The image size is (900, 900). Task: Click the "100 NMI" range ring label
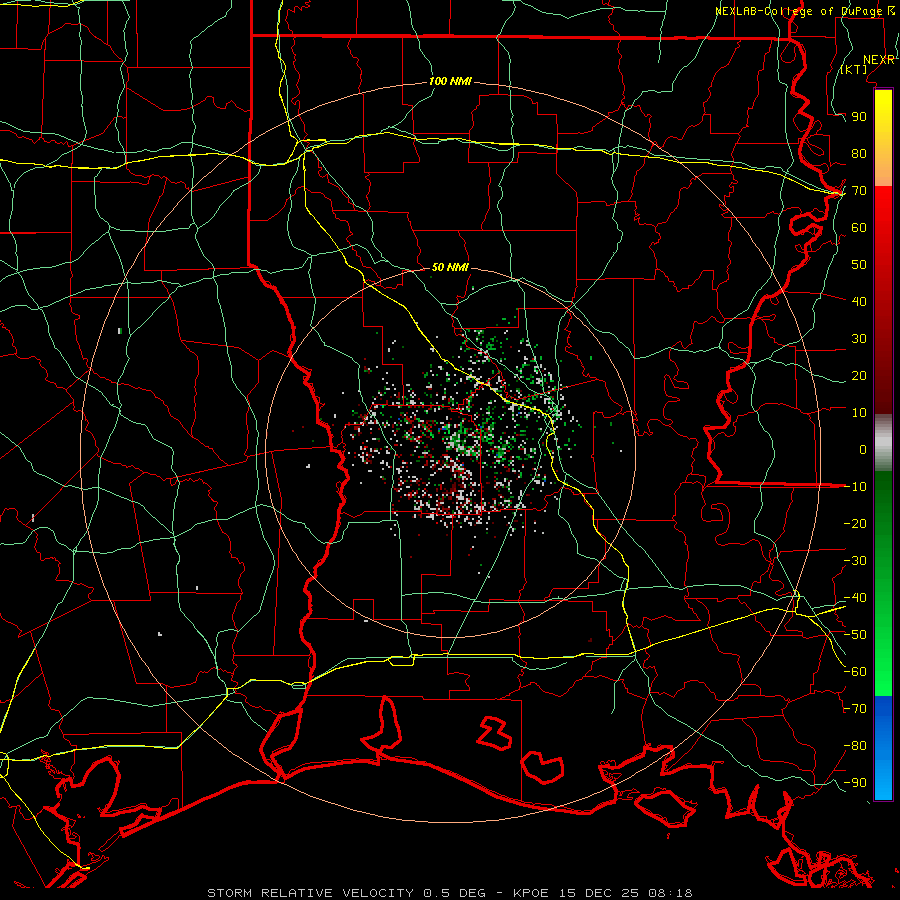pyautogui.click(x=450, y=81)
